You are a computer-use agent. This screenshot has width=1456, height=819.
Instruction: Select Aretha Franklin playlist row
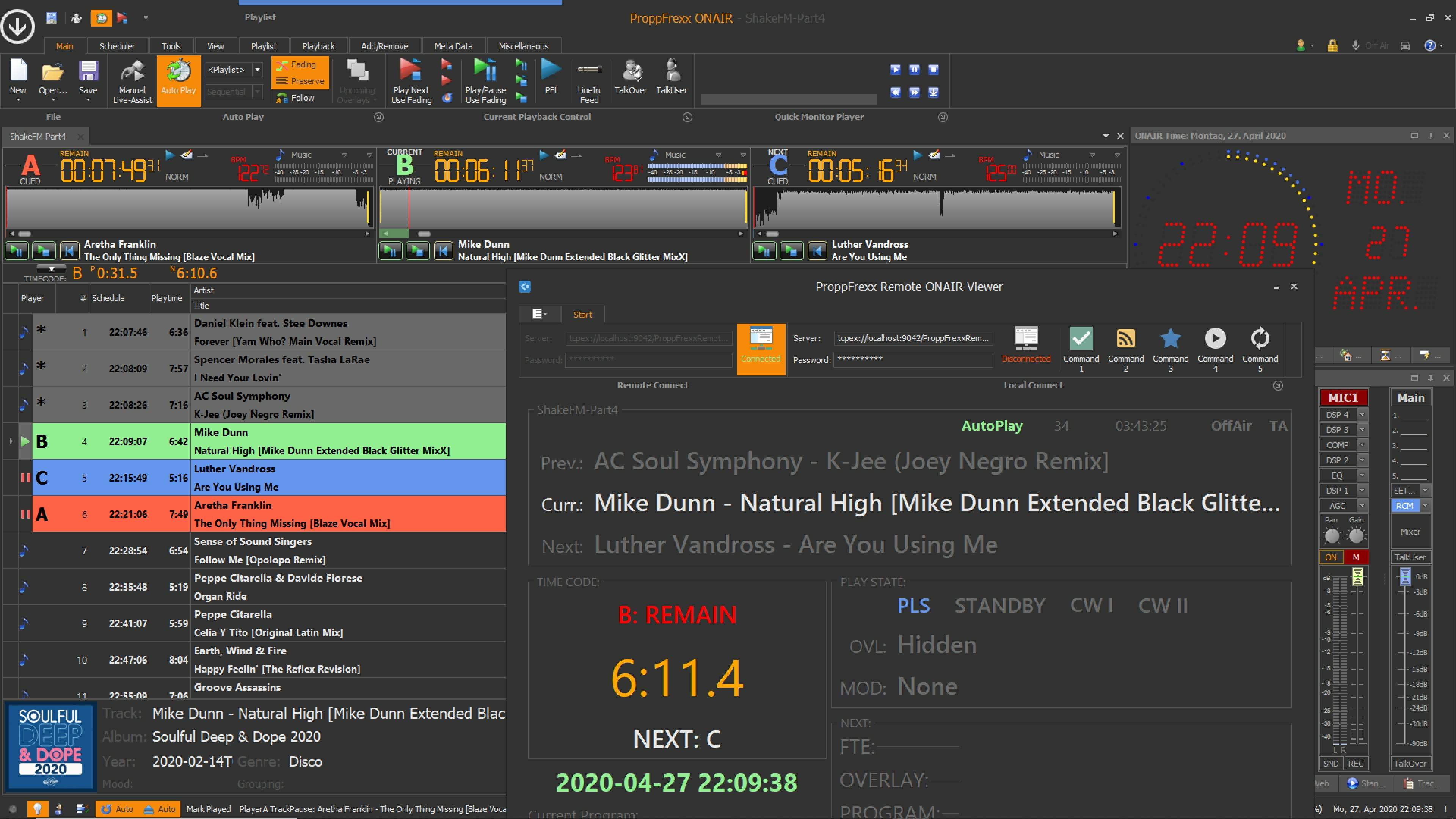(x=282, y=514)
